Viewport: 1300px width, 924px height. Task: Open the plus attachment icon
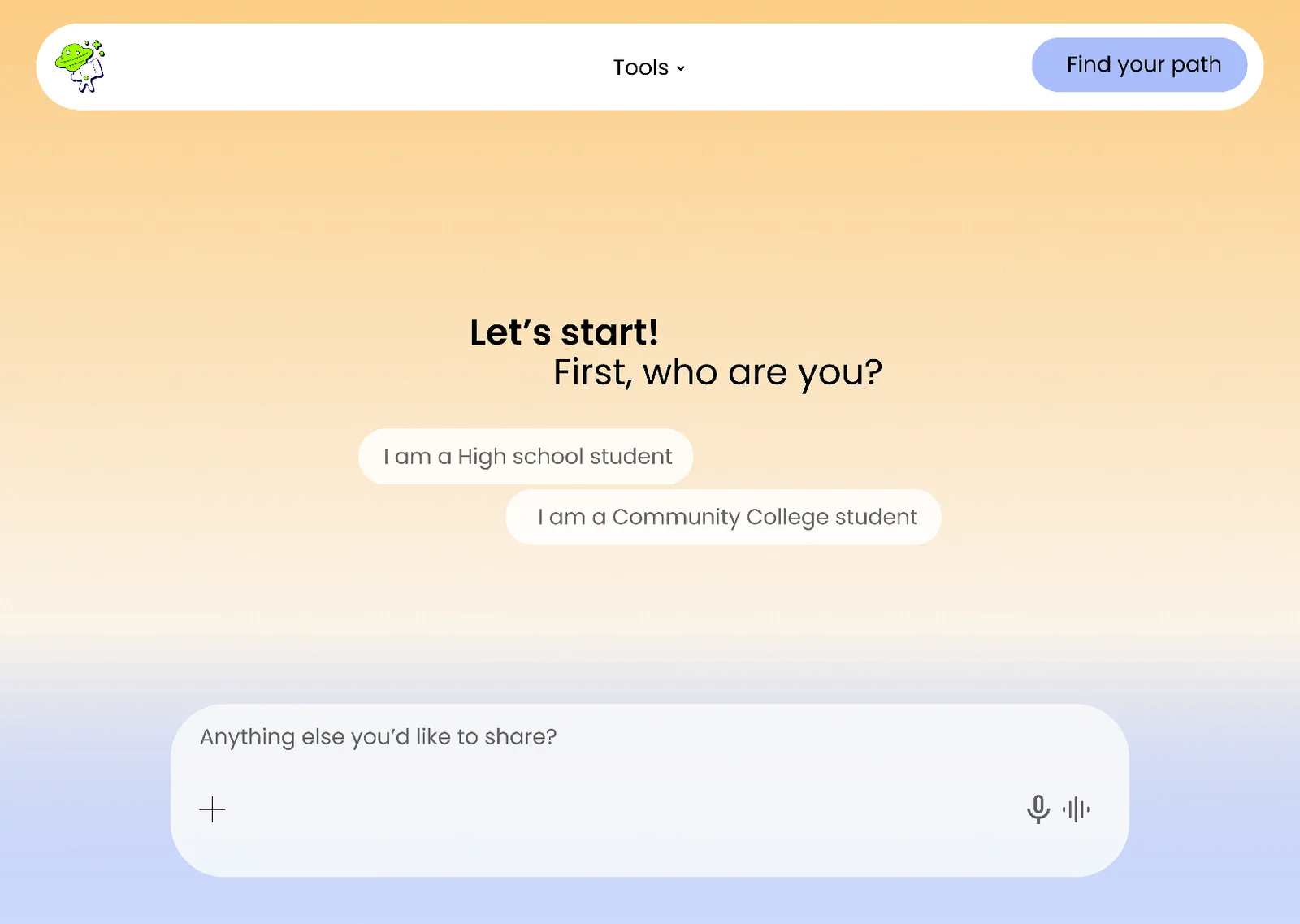212,809
